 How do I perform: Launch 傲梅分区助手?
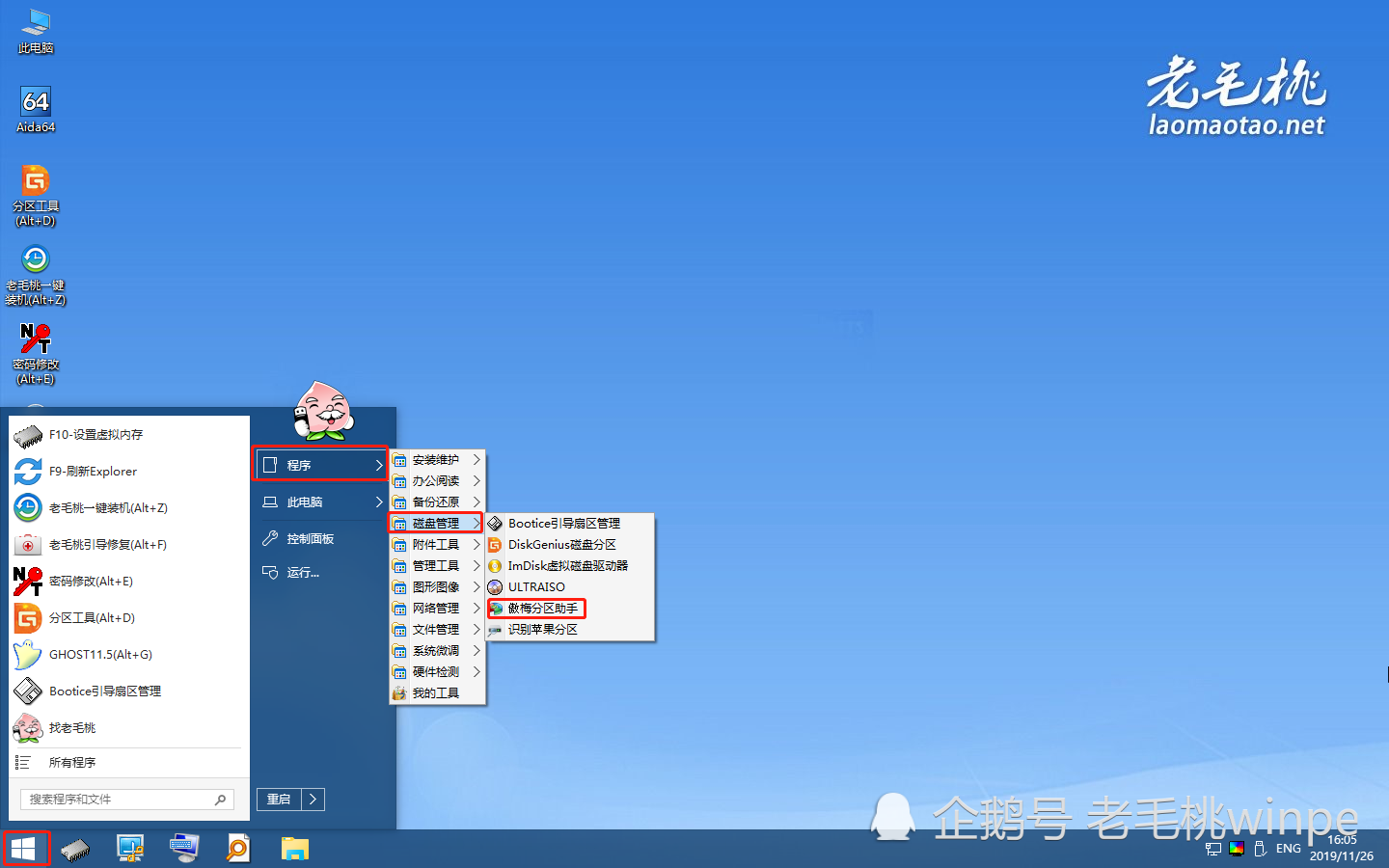570,609
